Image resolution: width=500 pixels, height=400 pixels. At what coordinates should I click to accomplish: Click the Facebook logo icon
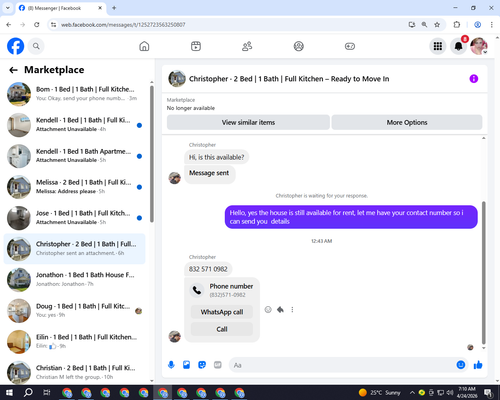16,46
